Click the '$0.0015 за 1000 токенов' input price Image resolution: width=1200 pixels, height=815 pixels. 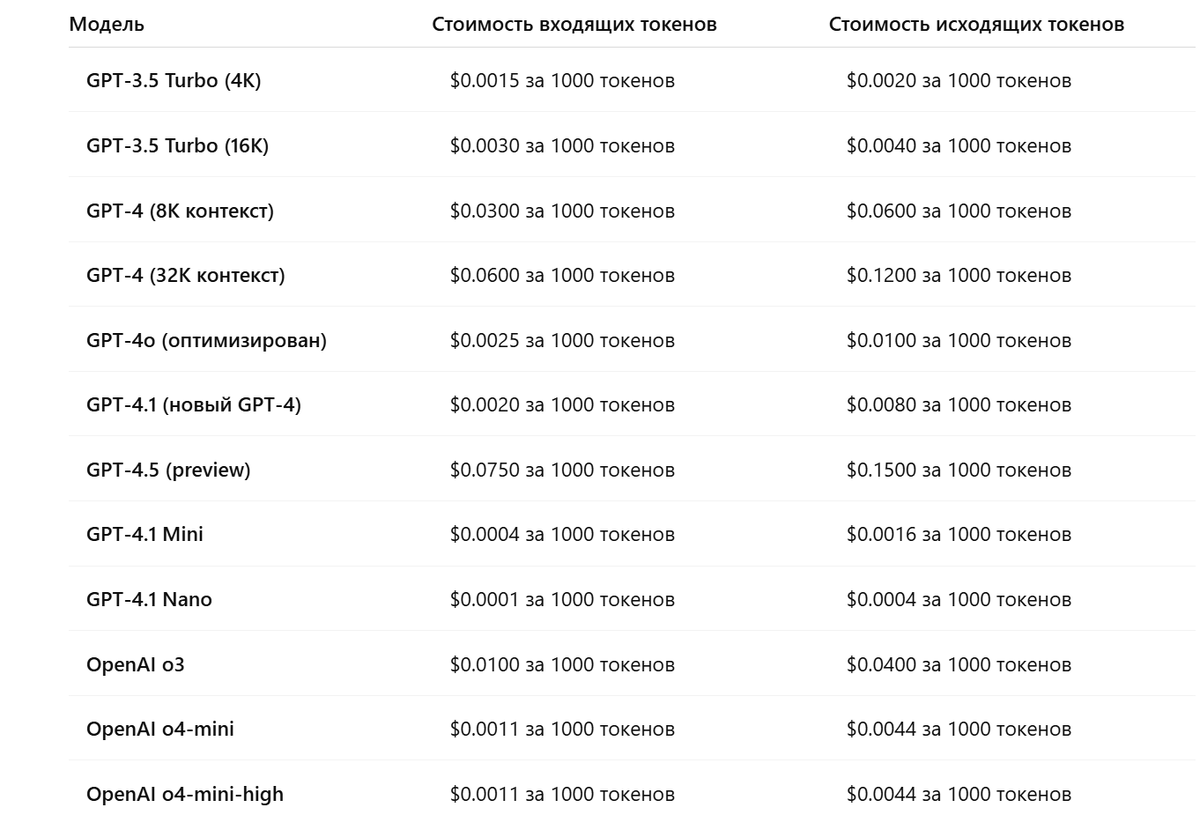click(x=562, y=81)
